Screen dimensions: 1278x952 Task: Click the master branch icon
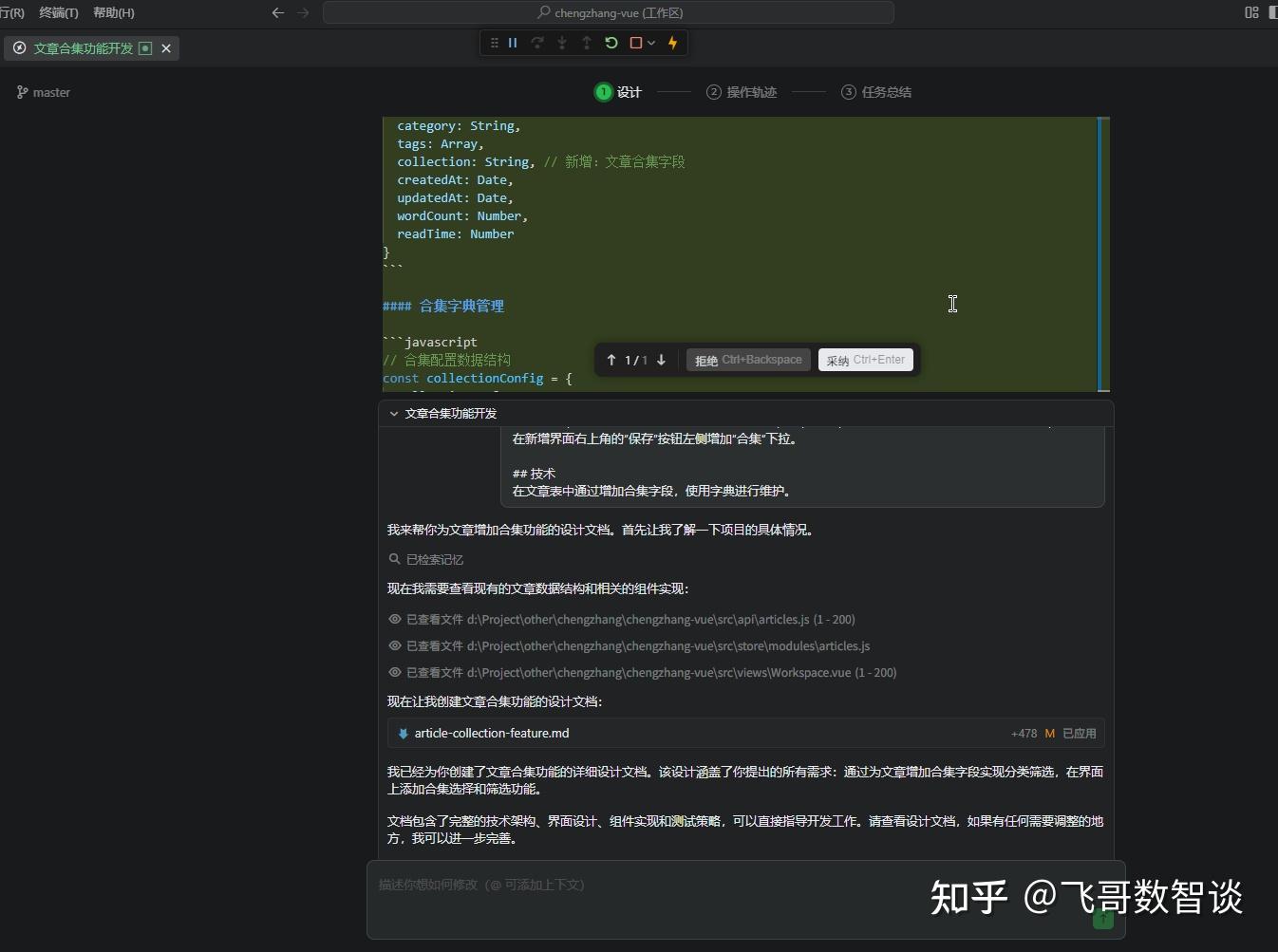[22, 92]
